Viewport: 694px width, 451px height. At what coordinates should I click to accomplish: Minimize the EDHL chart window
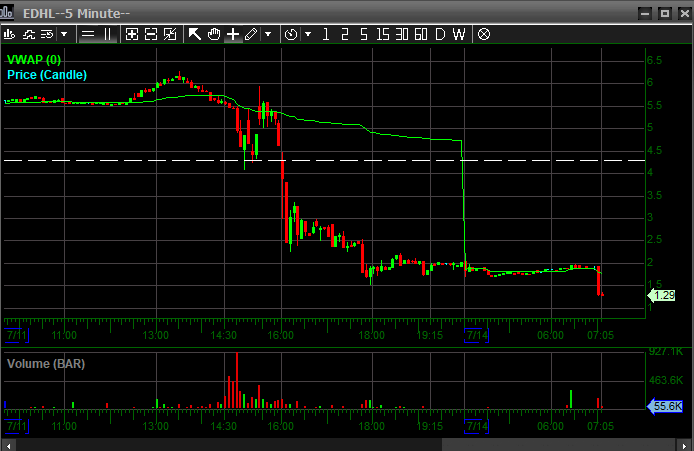tap(645, 13)
